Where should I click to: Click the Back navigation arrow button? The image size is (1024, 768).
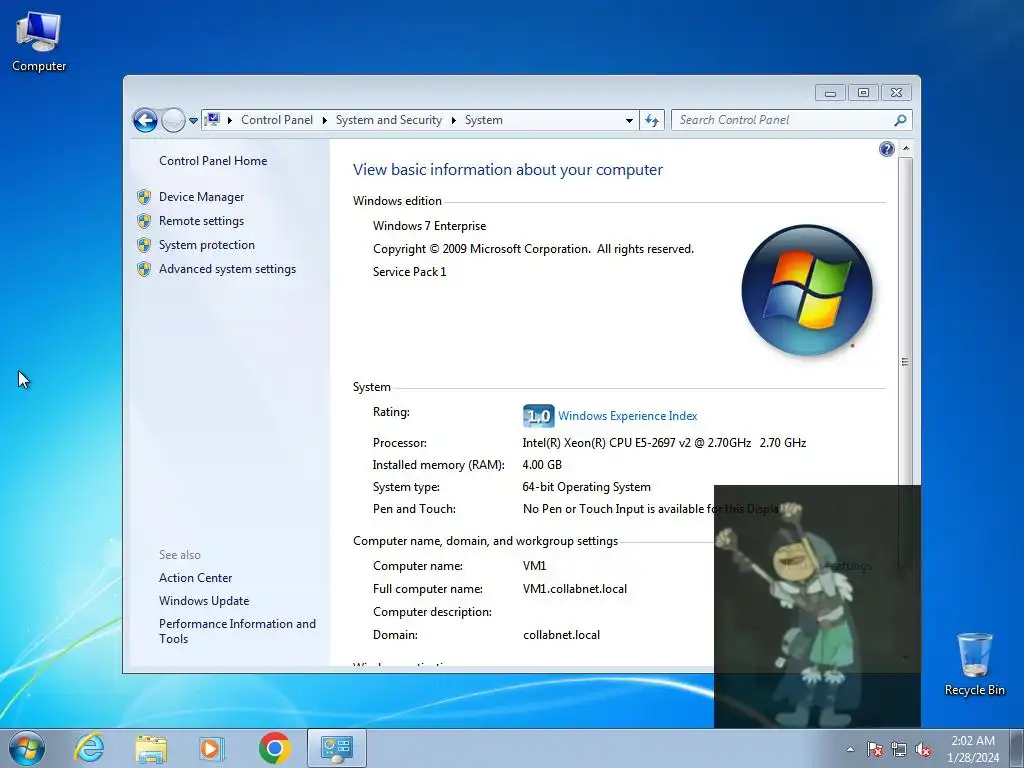click(145, 120)
